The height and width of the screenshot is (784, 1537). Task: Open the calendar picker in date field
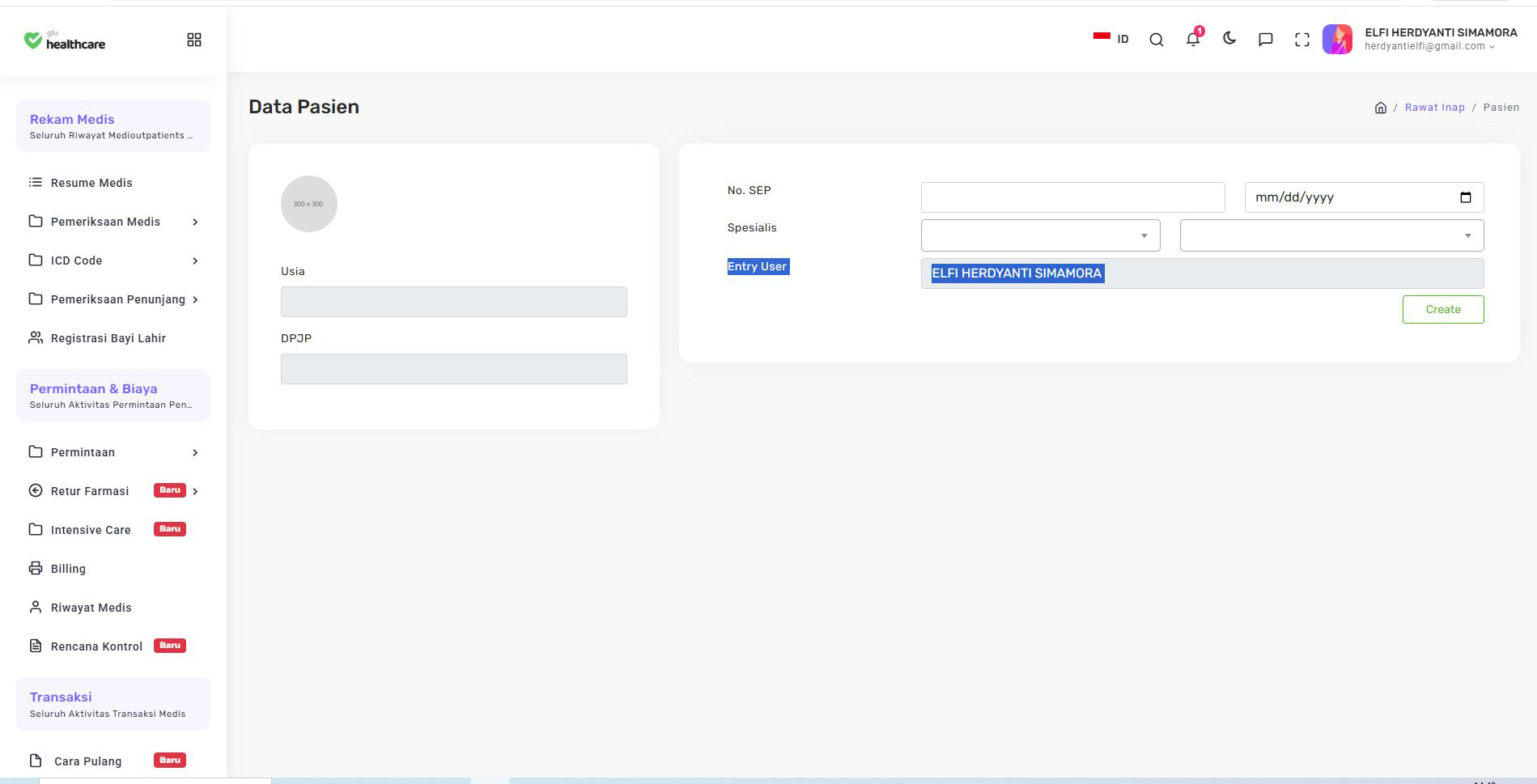1466,197
